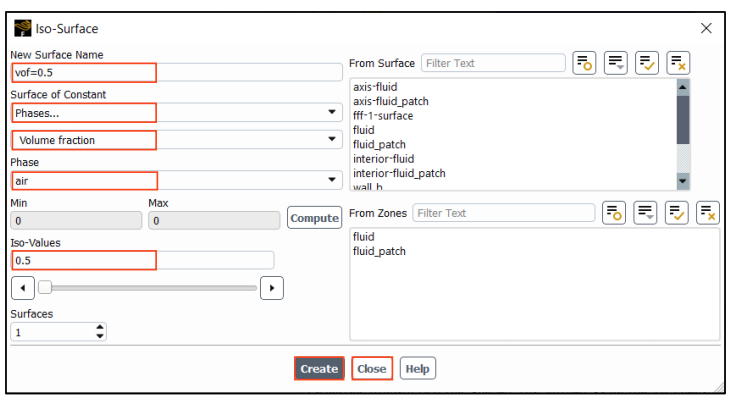Toggle tree view icon beside From Zones filter
This screenshot has height=404, width=733.
pos(613,213)
